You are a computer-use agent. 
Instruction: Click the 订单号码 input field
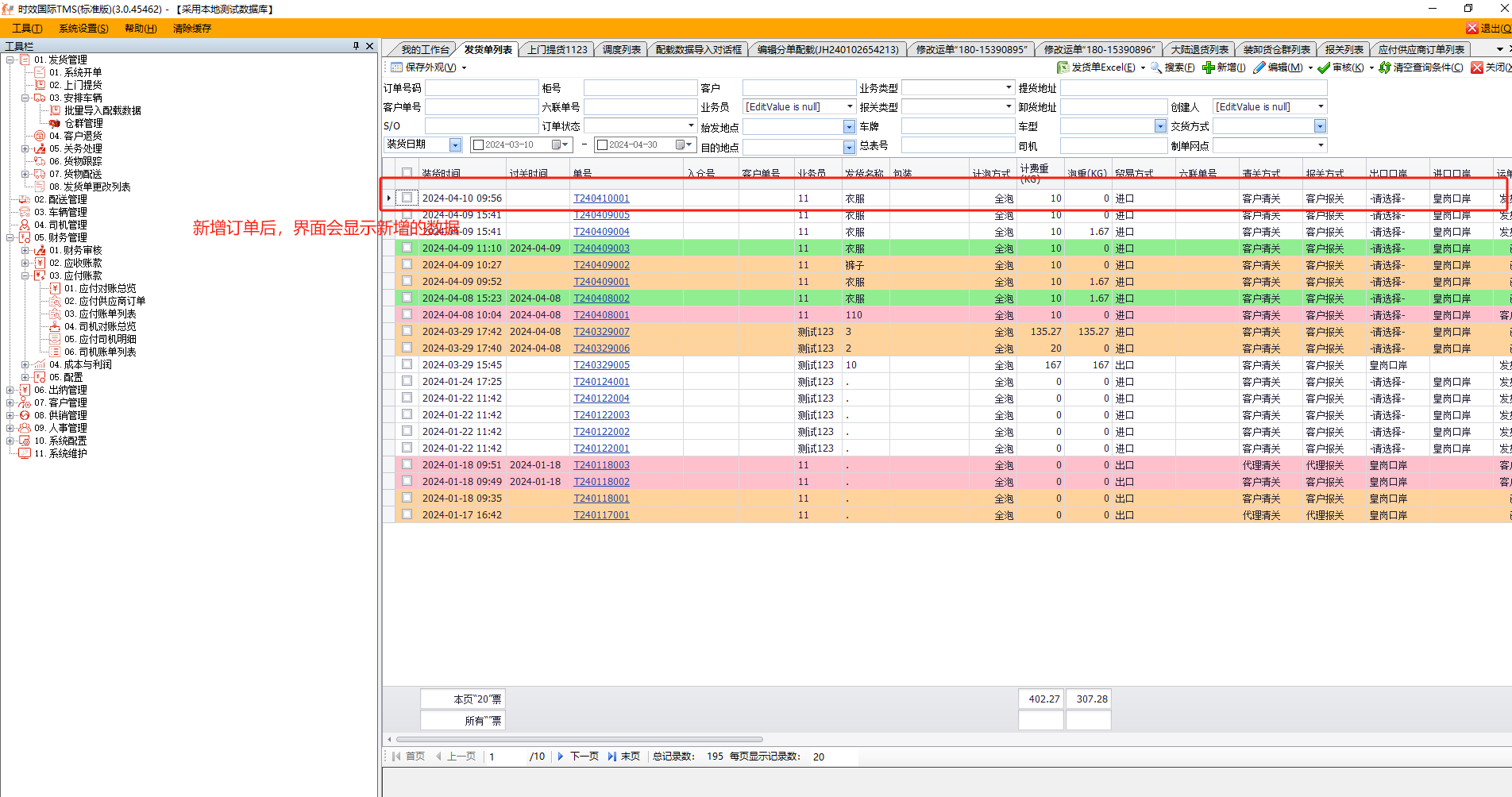point(481,87)
